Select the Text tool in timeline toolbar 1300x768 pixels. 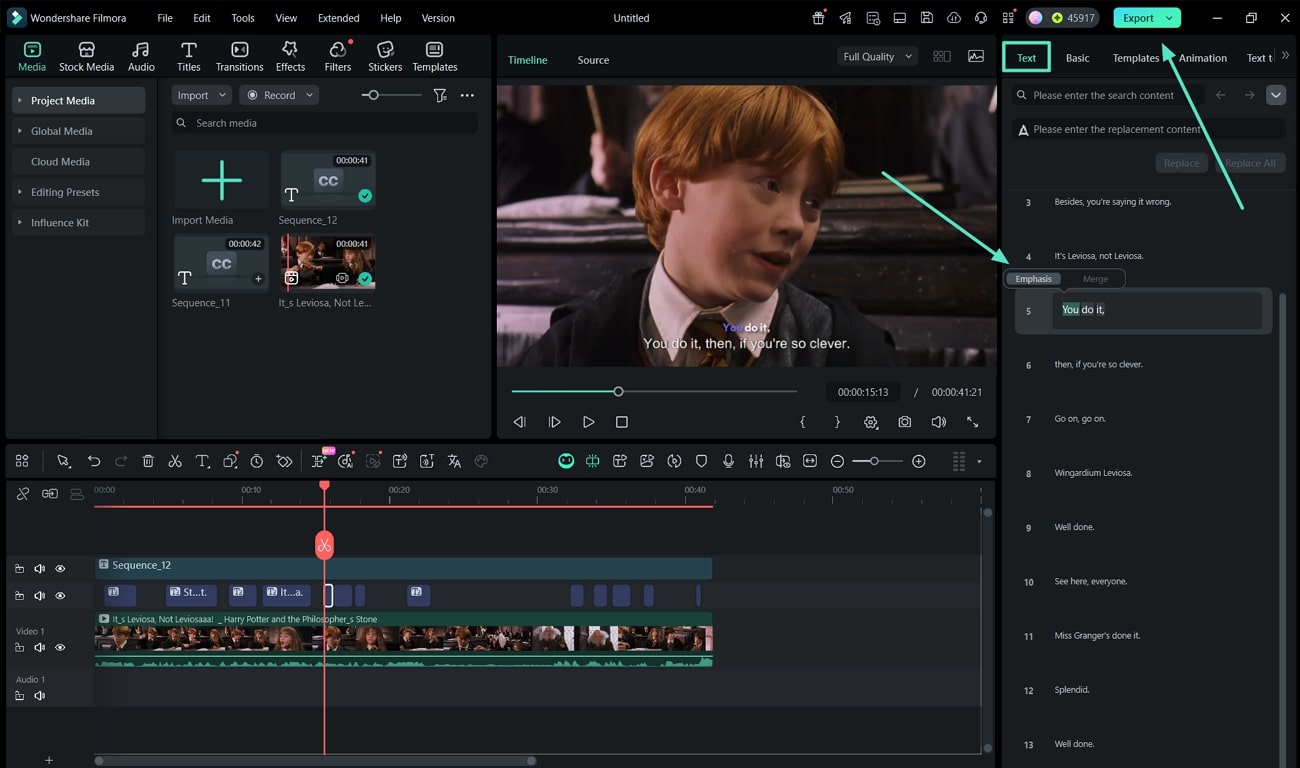tap(202, 461)
